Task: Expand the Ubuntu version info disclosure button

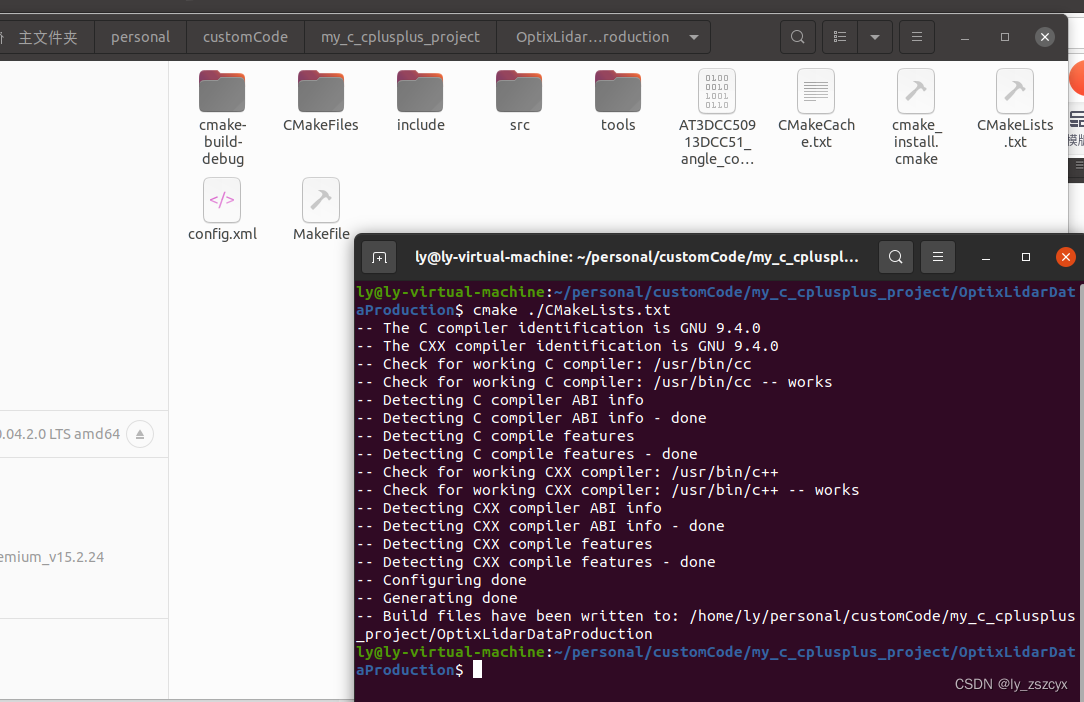Action: [x=139, y=434]
